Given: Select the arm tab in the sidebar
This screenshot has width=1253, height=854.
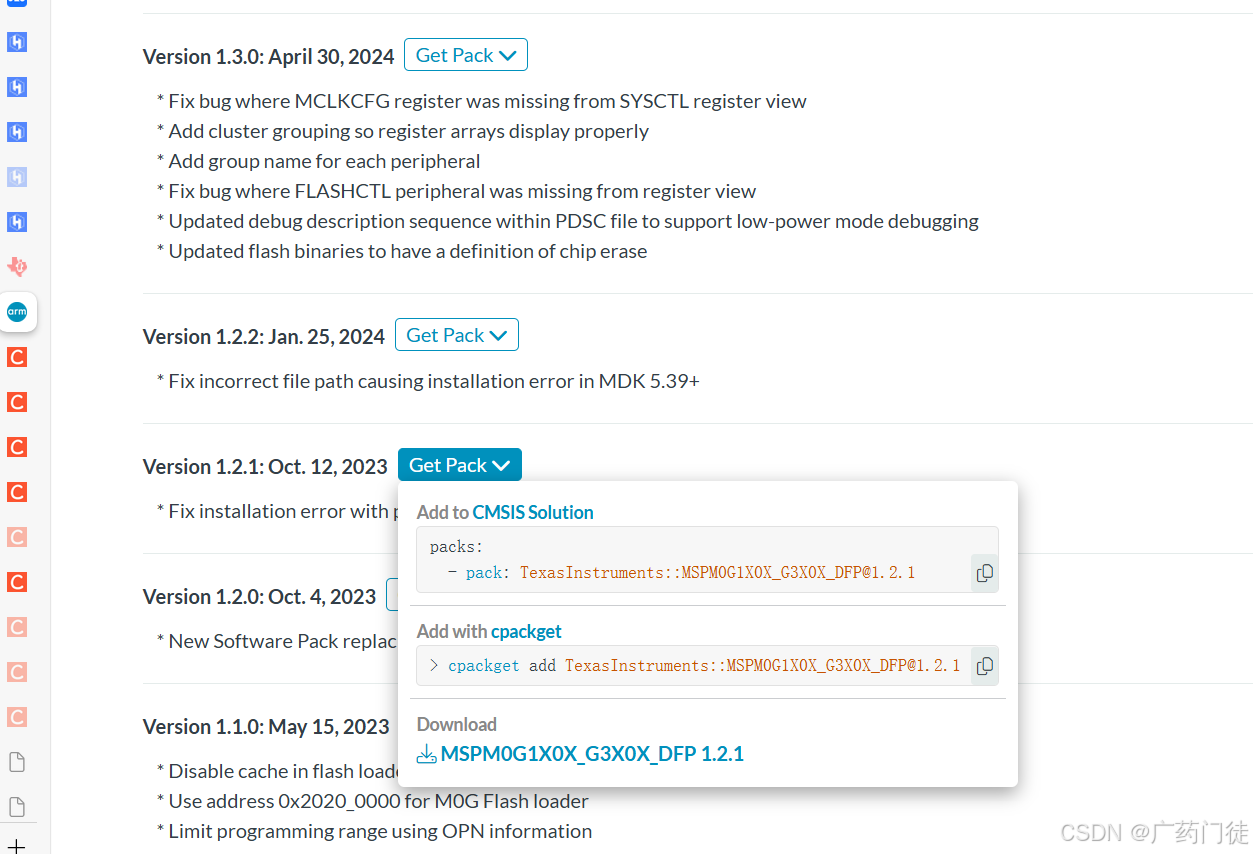Looking at the screenshot, I should [17, 312].
